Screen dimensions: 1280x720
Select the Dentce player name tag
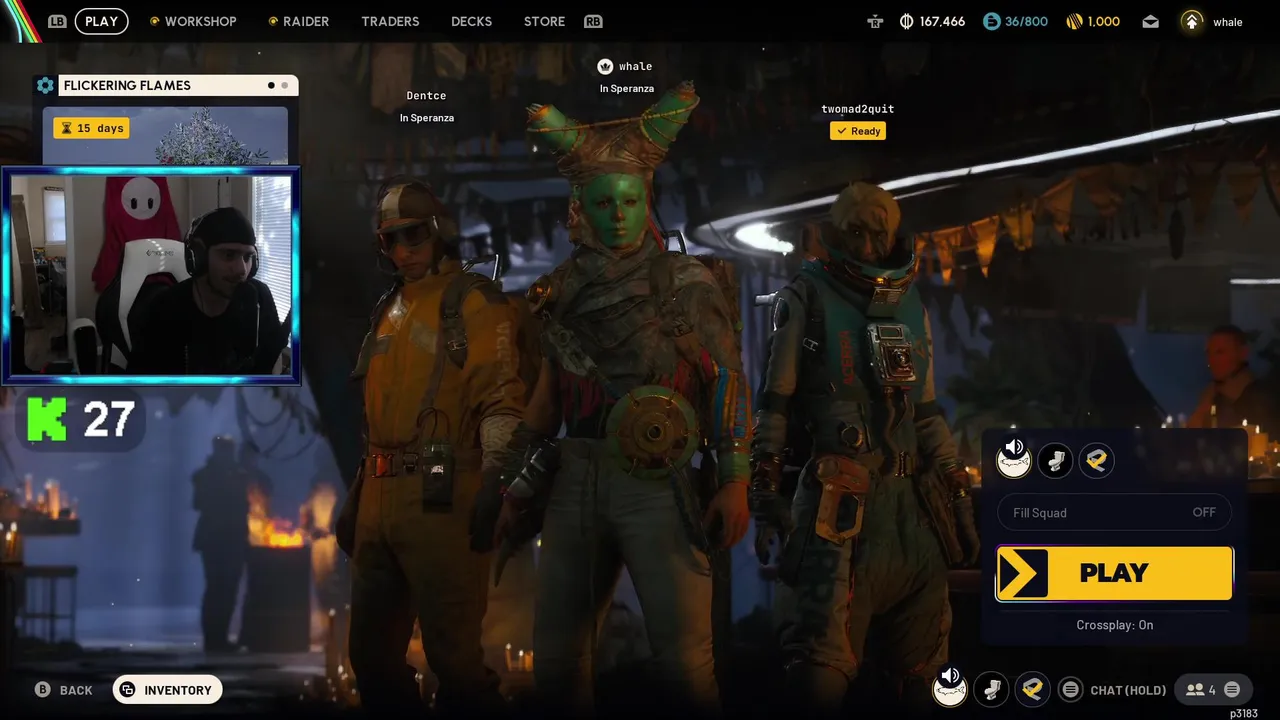tap(426, 96)
